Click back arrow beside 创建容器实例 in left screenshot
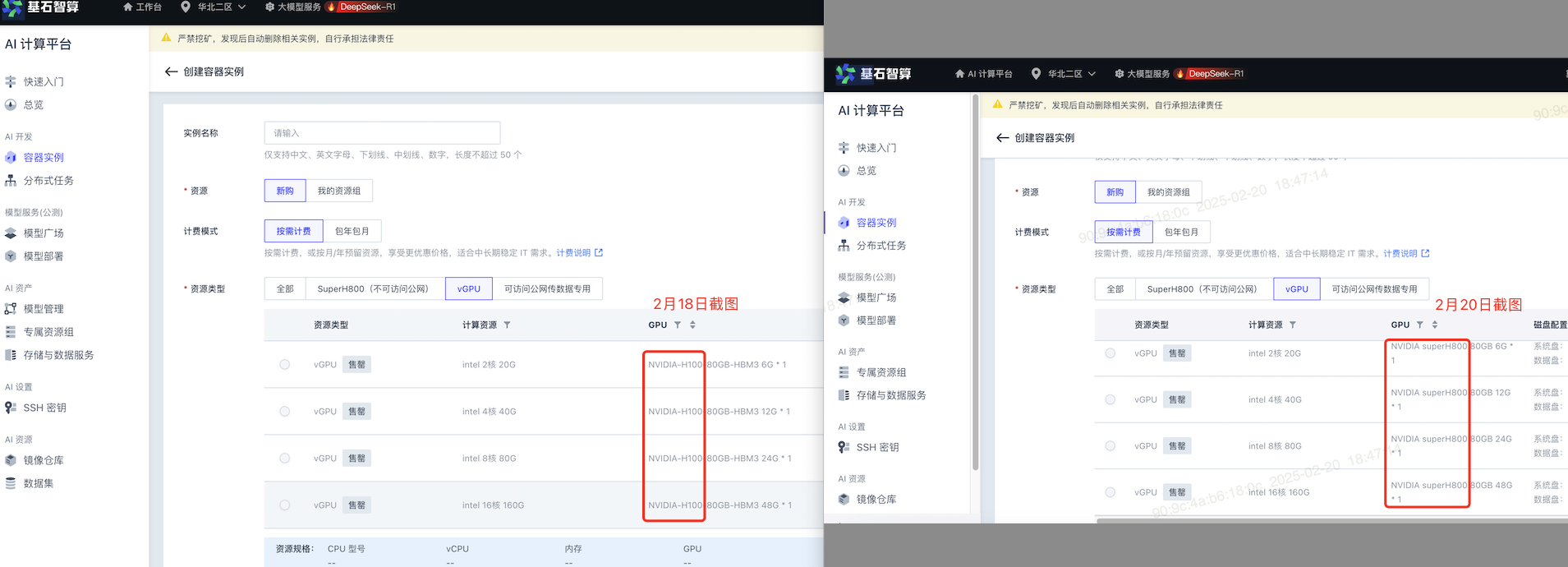This screenshot has width=1568, height=567. pyautogui.click(x=171, y=71)
